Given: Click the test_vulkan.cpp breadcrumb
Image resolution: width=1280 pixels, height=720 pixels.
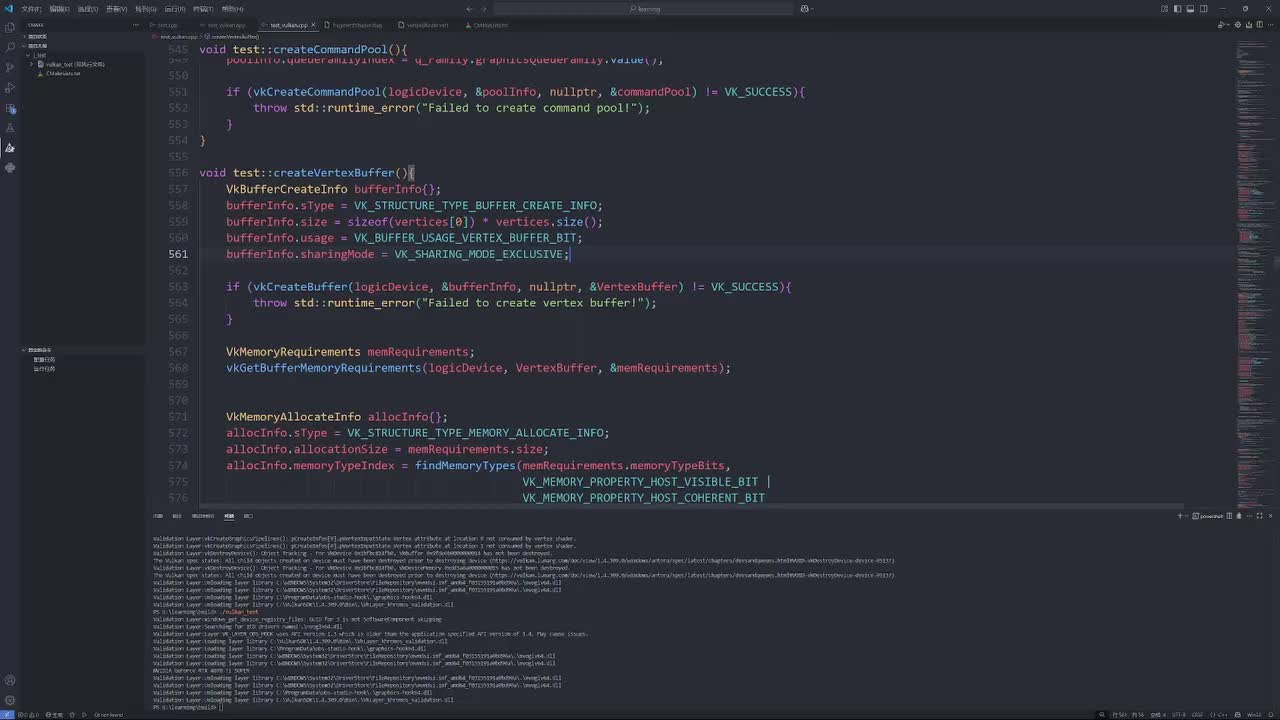Looking at the screenshot, I should pos(179,37).
